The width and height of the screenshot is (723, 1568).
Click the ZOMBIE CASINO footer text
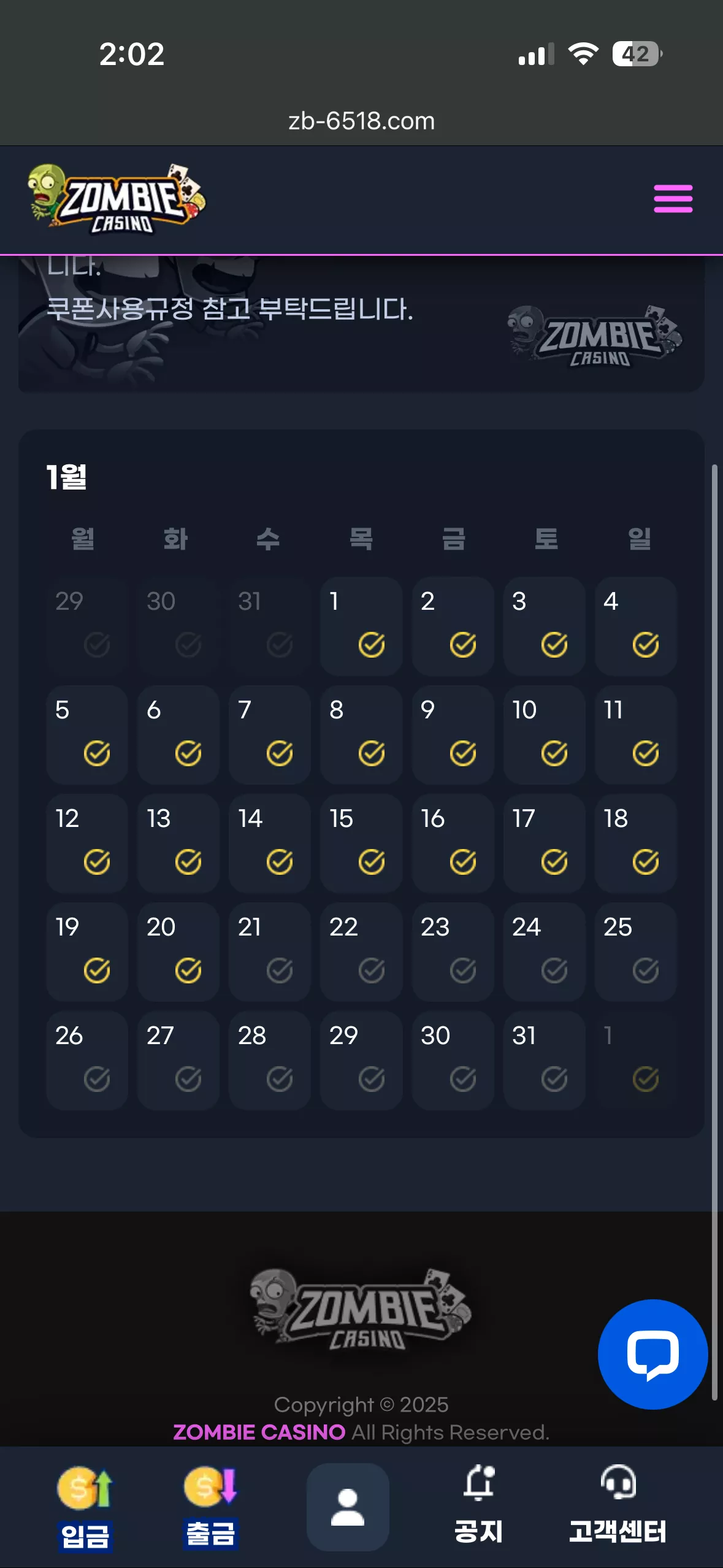click(259, 1432)
